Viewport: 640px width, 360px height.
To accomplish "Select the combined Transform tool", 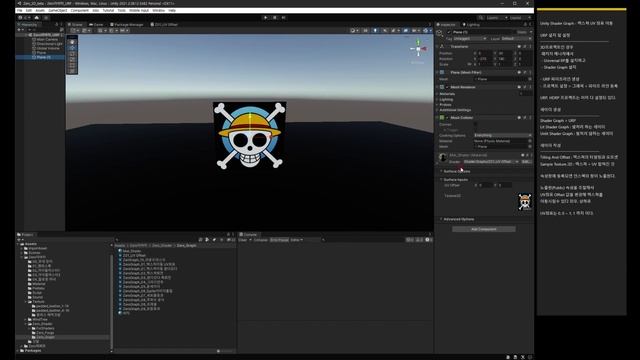I will point(72,71).
